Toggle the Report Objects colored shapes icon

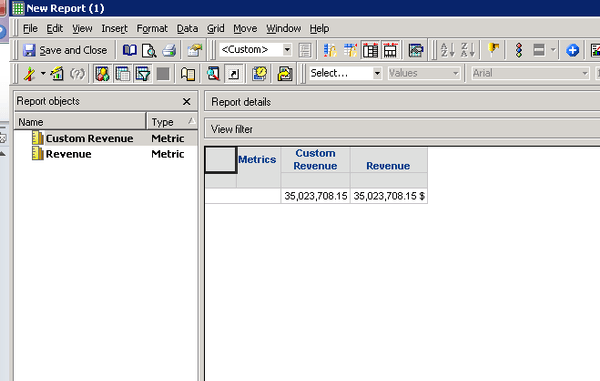tap(103, 73)
